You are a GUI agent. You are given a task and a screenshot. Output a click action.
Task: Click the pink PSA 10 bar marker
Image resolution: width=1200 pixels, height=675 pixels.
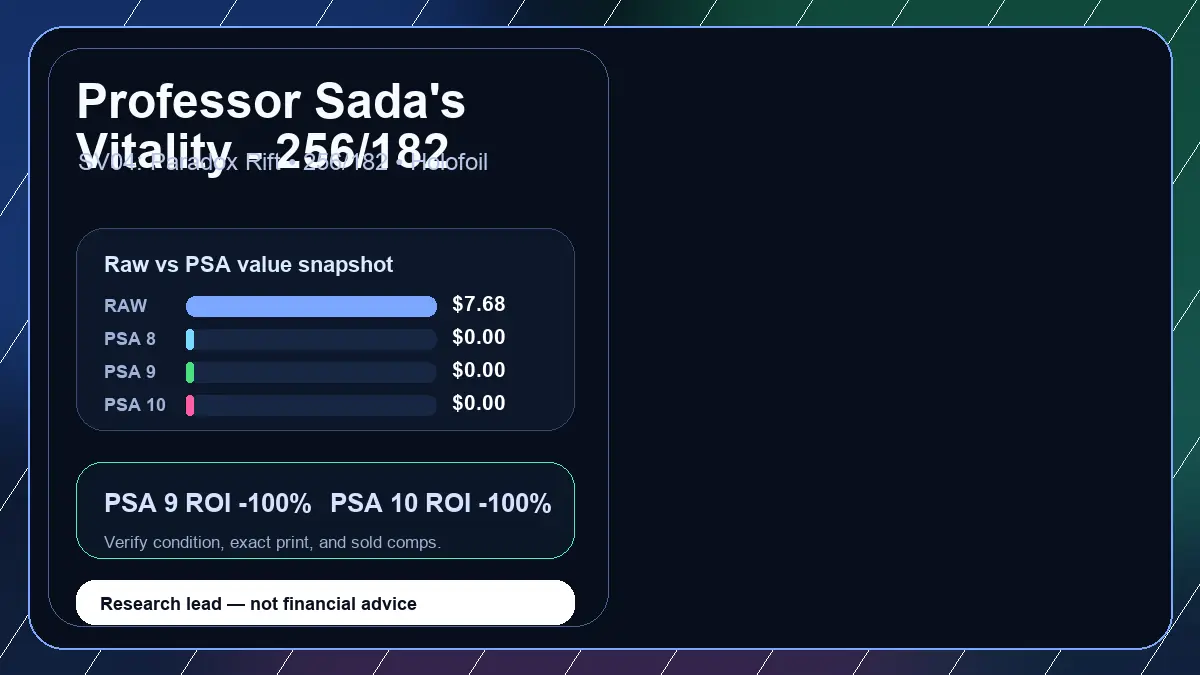[x=190, y=405]
